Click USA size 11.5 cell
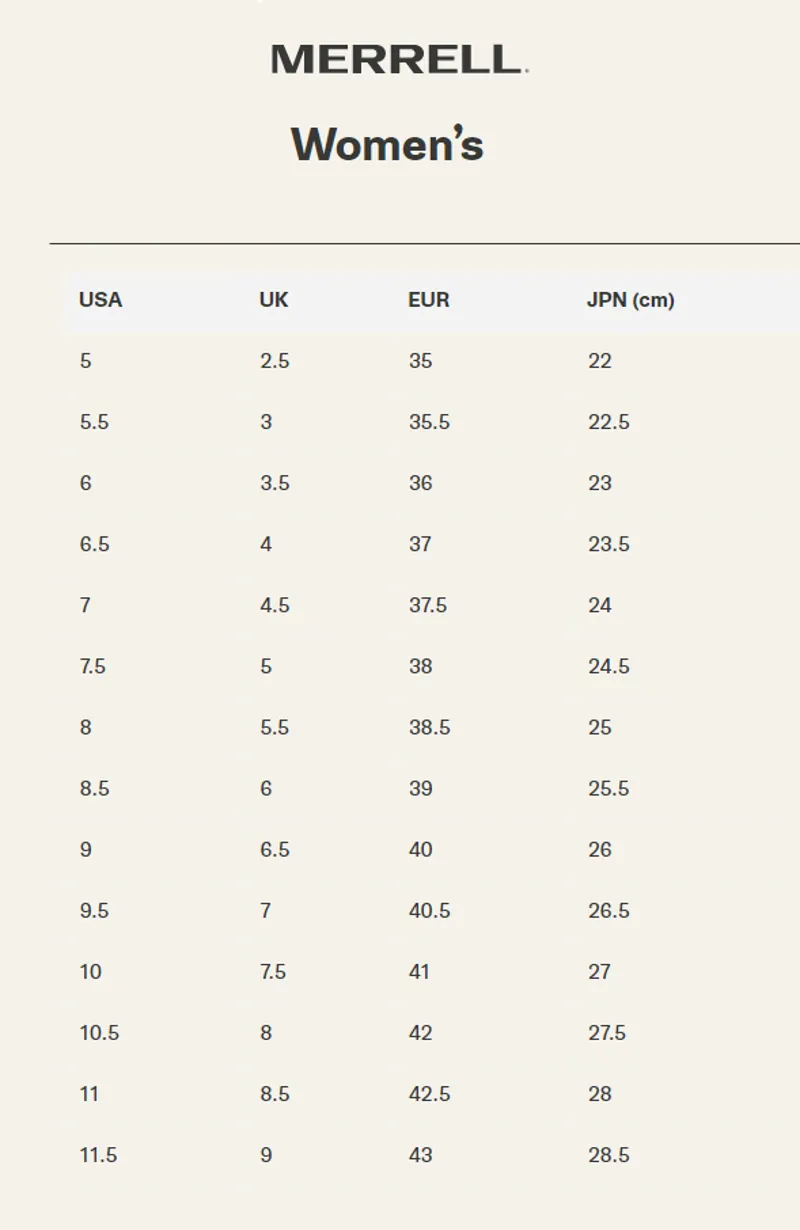 98,1155
